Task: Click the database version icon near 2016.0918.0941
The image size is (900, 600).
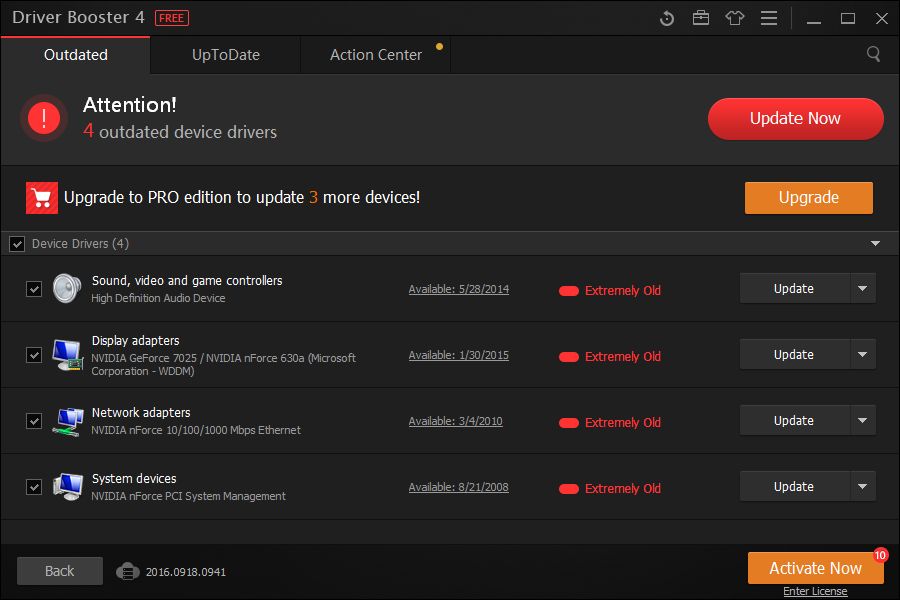Action: click(x=127, y=572)
